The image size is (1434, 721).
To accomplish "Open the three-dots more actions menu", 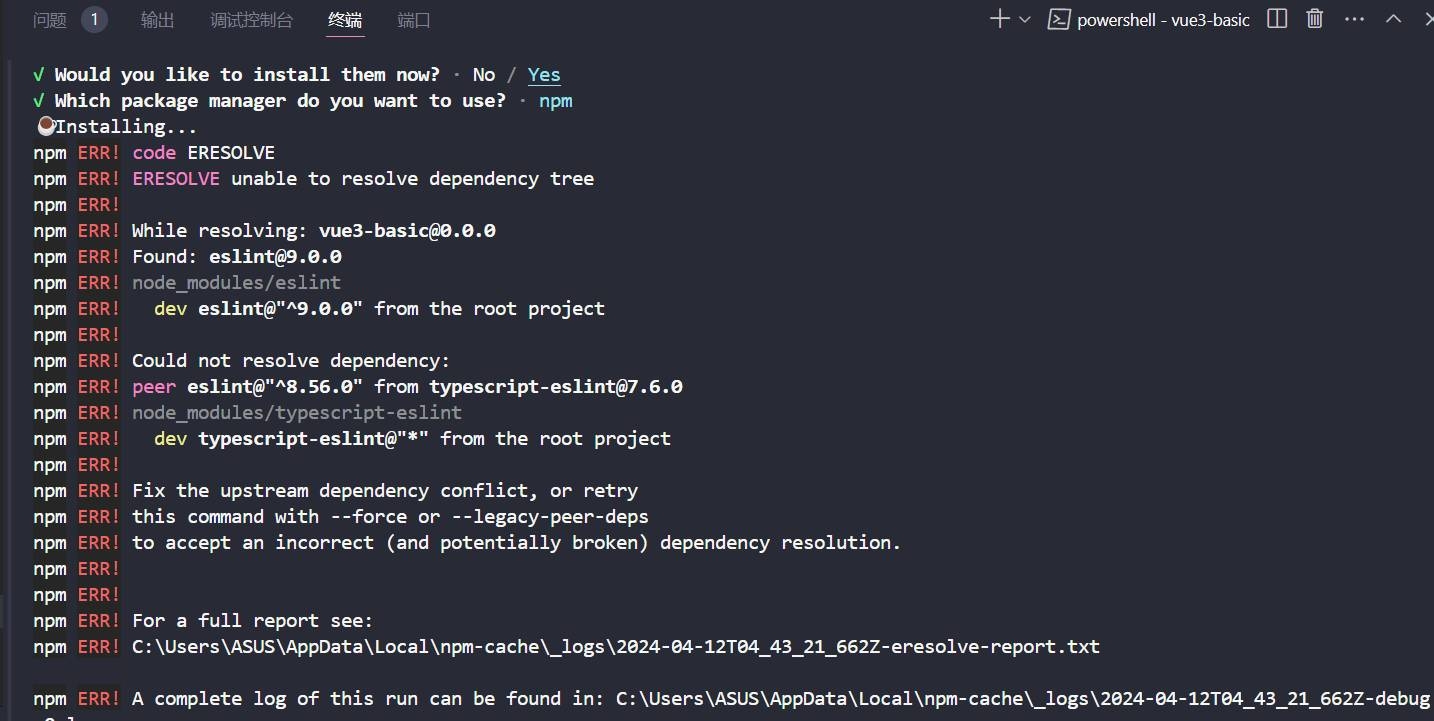I will 1354,19.
